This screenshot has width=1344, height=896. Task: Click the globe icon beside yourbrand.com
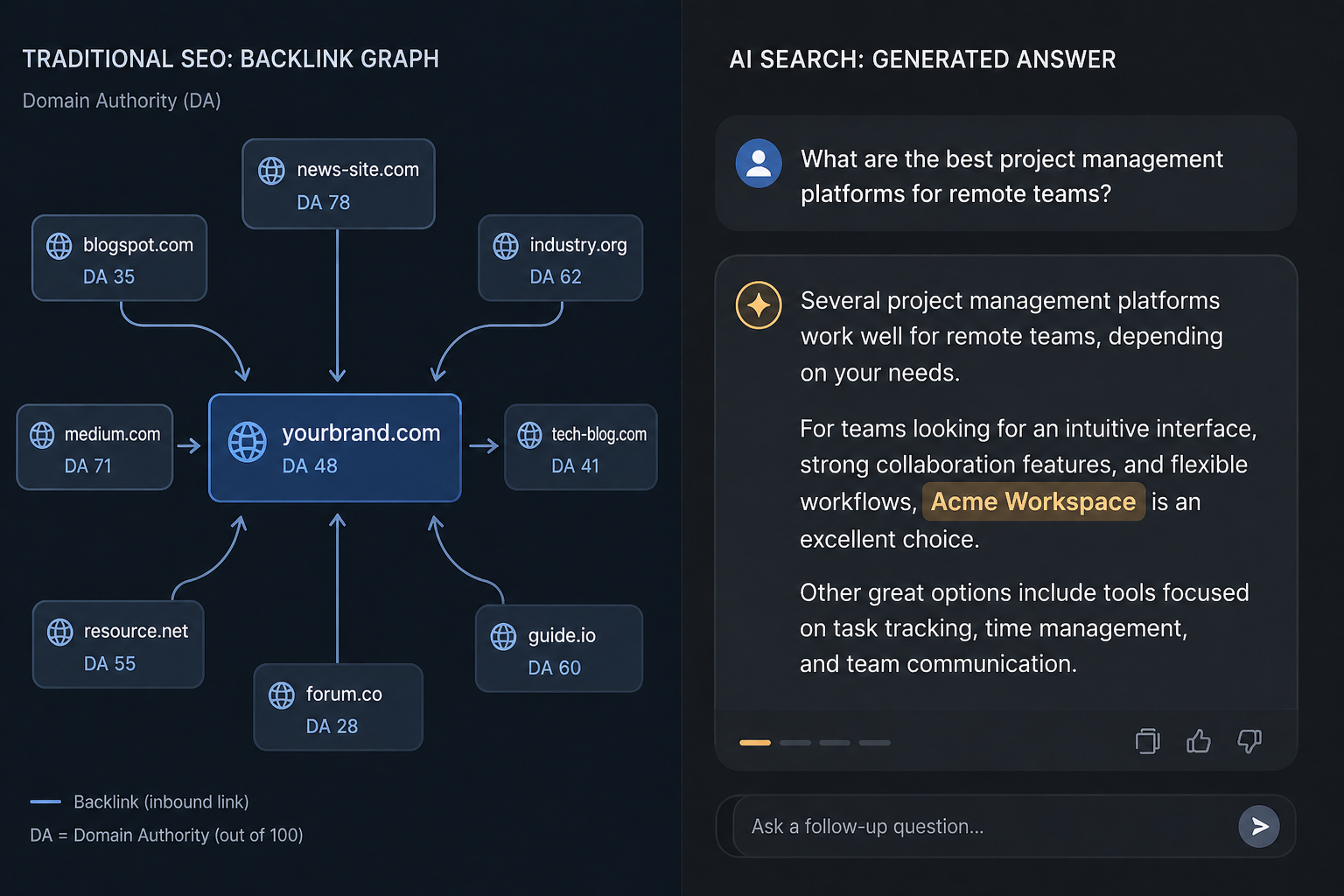tap(248, 442)
